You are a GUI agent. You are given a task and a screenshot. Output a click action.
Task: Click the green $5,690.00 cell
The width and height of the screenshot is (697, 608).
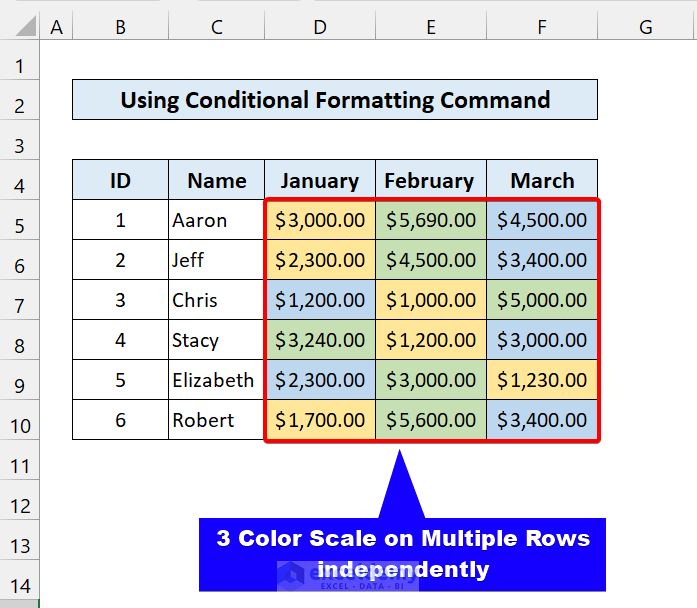tap(431, 220)
